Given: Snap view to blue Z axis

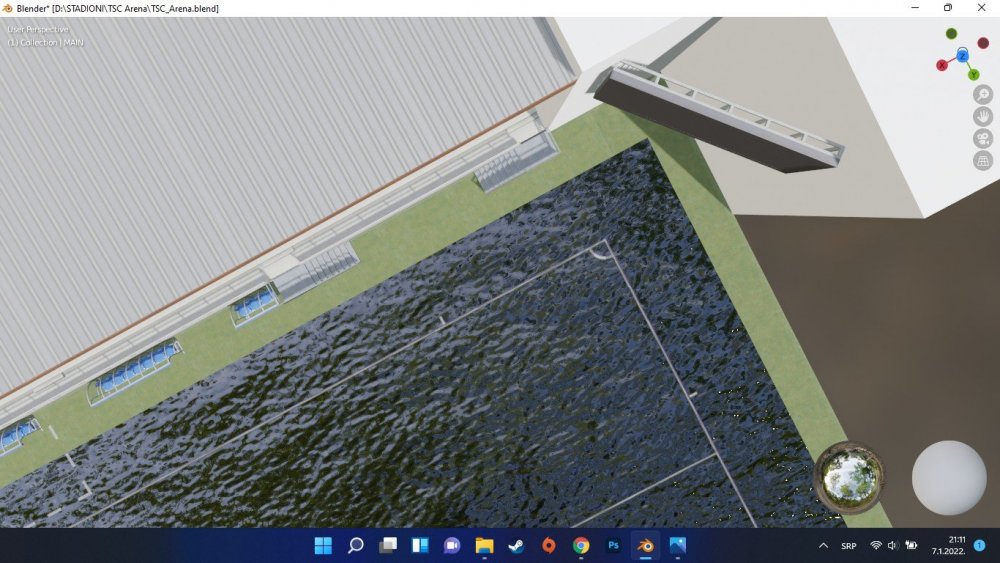Looking at the screenshot, I should (962, 54).
